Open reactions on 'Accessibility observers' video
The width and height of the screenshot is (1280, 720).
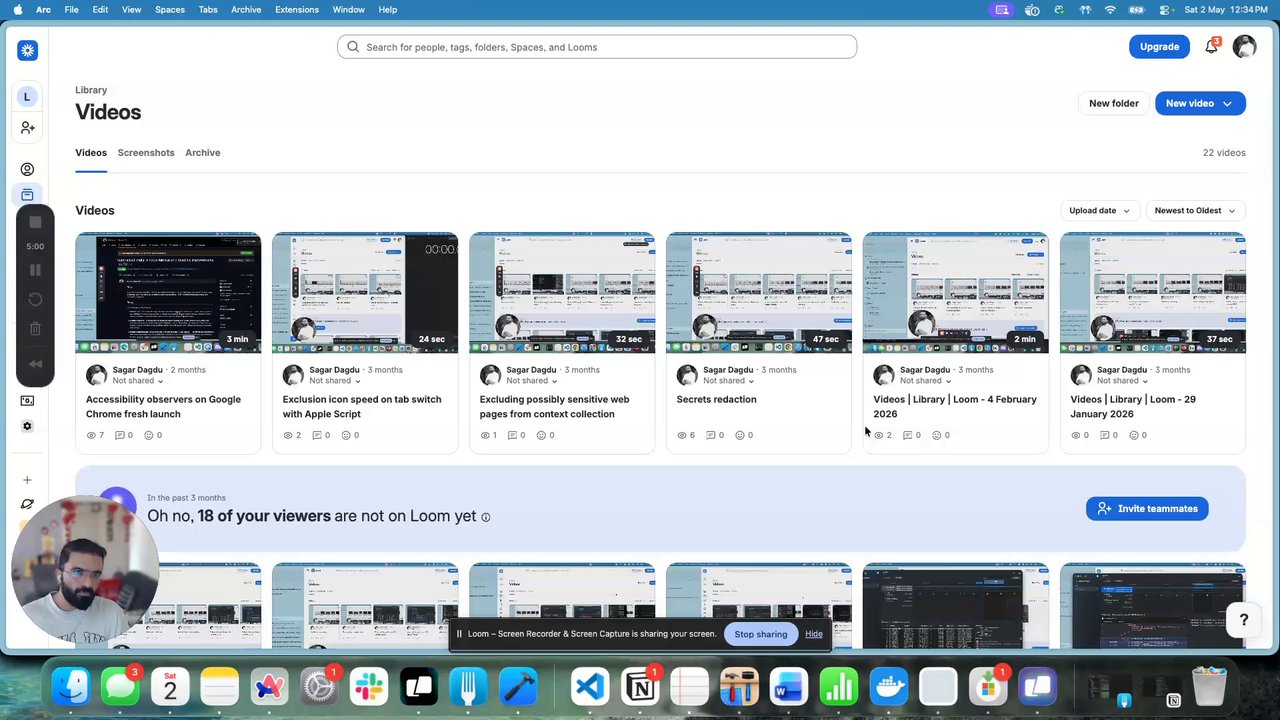[x=153, y=435]
